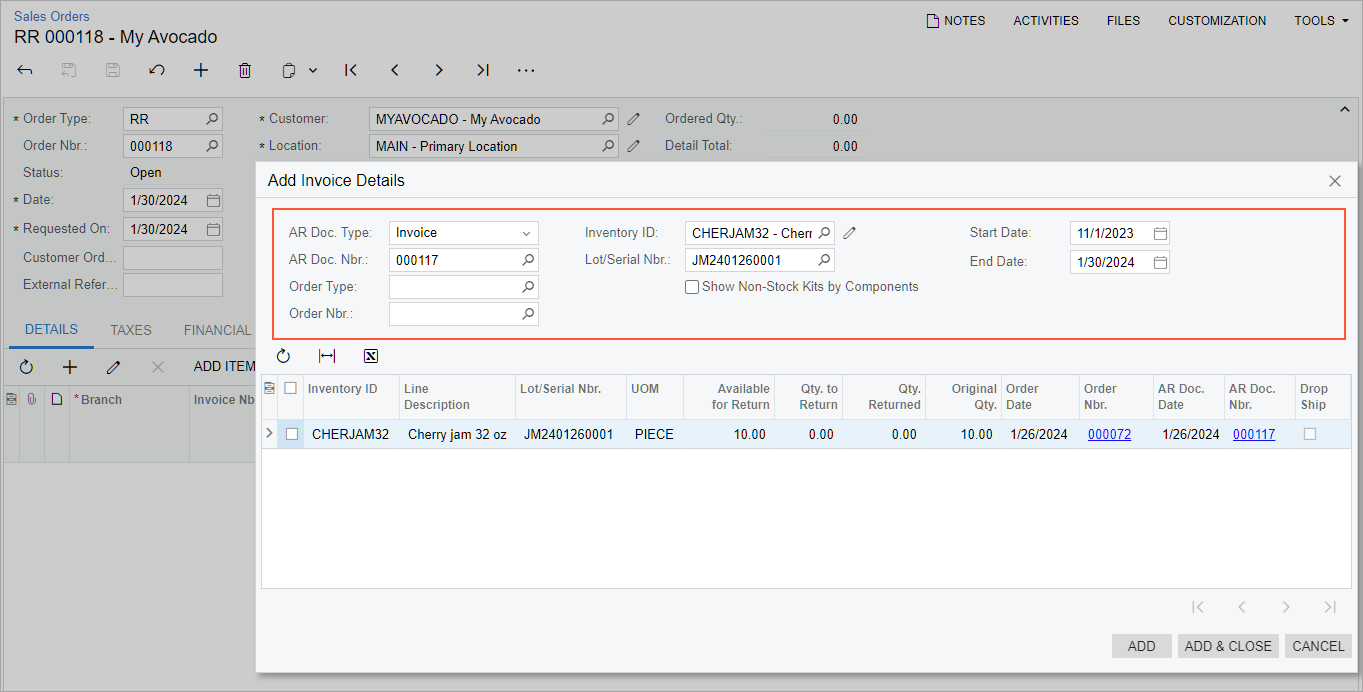Click the External Refer... input field
This screenshot has height=692, width=1363.
click(x=173, y=285)
